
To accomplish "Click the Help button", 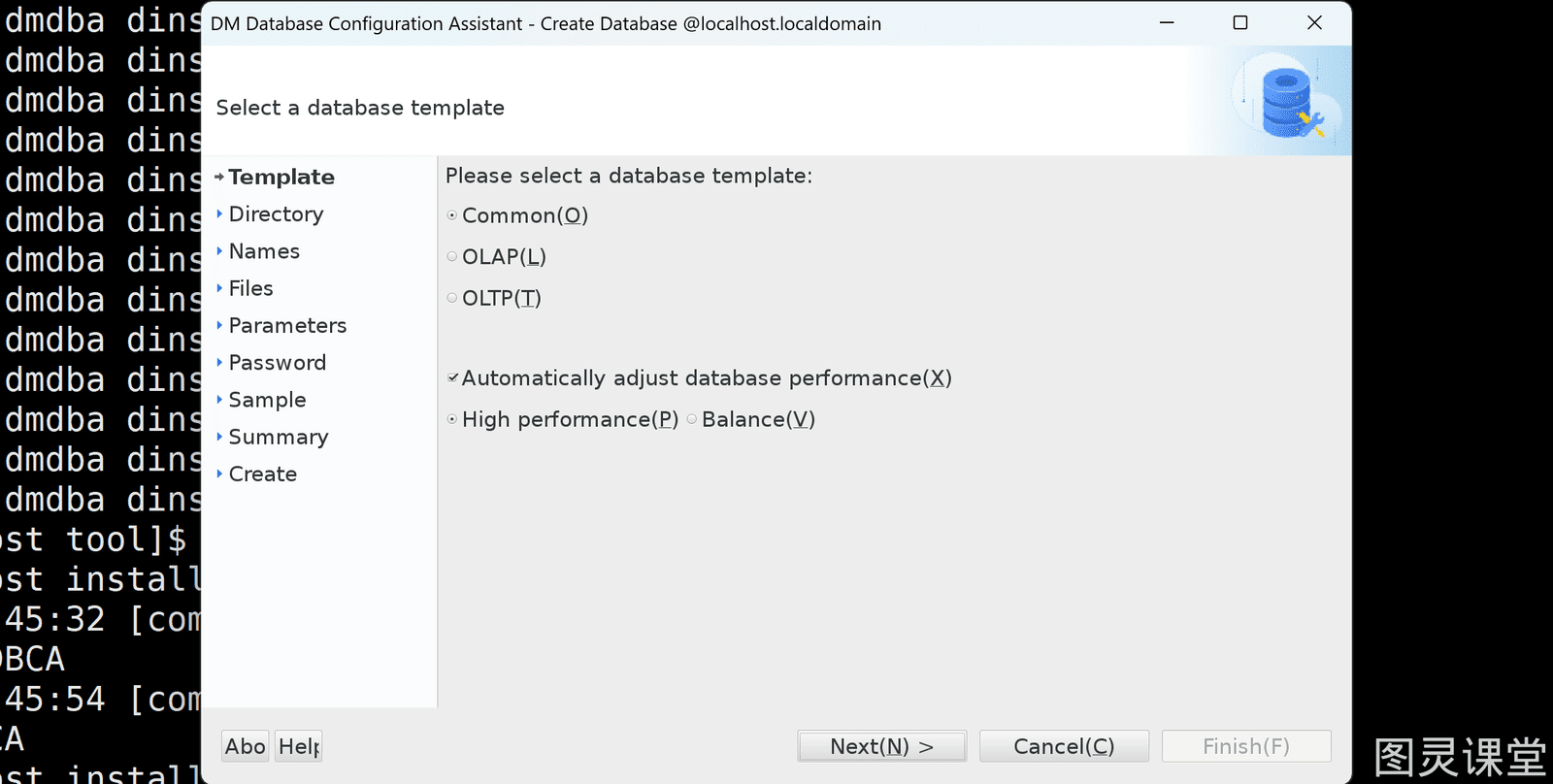I will pos(298,746).
